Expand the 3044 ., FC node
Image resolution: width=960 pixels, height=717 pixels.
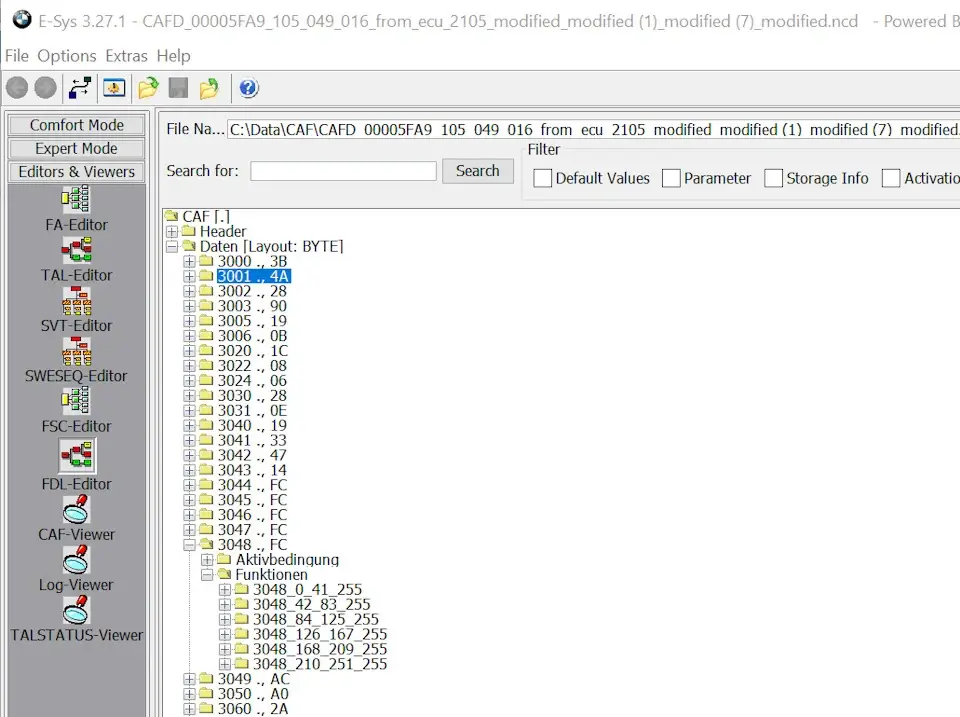pyautogui.click(x=190, y=485)
